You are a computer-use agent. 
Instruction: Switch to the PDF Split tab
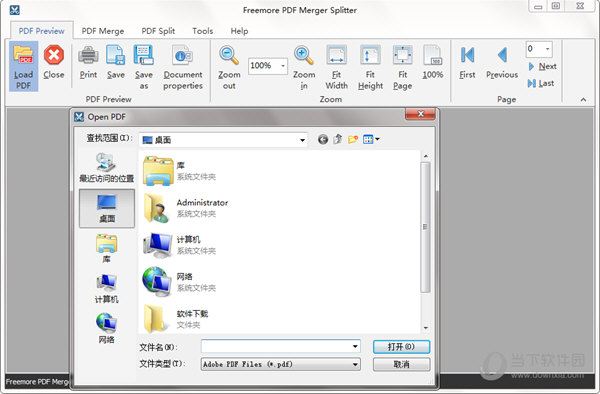[x=158, y=31]
